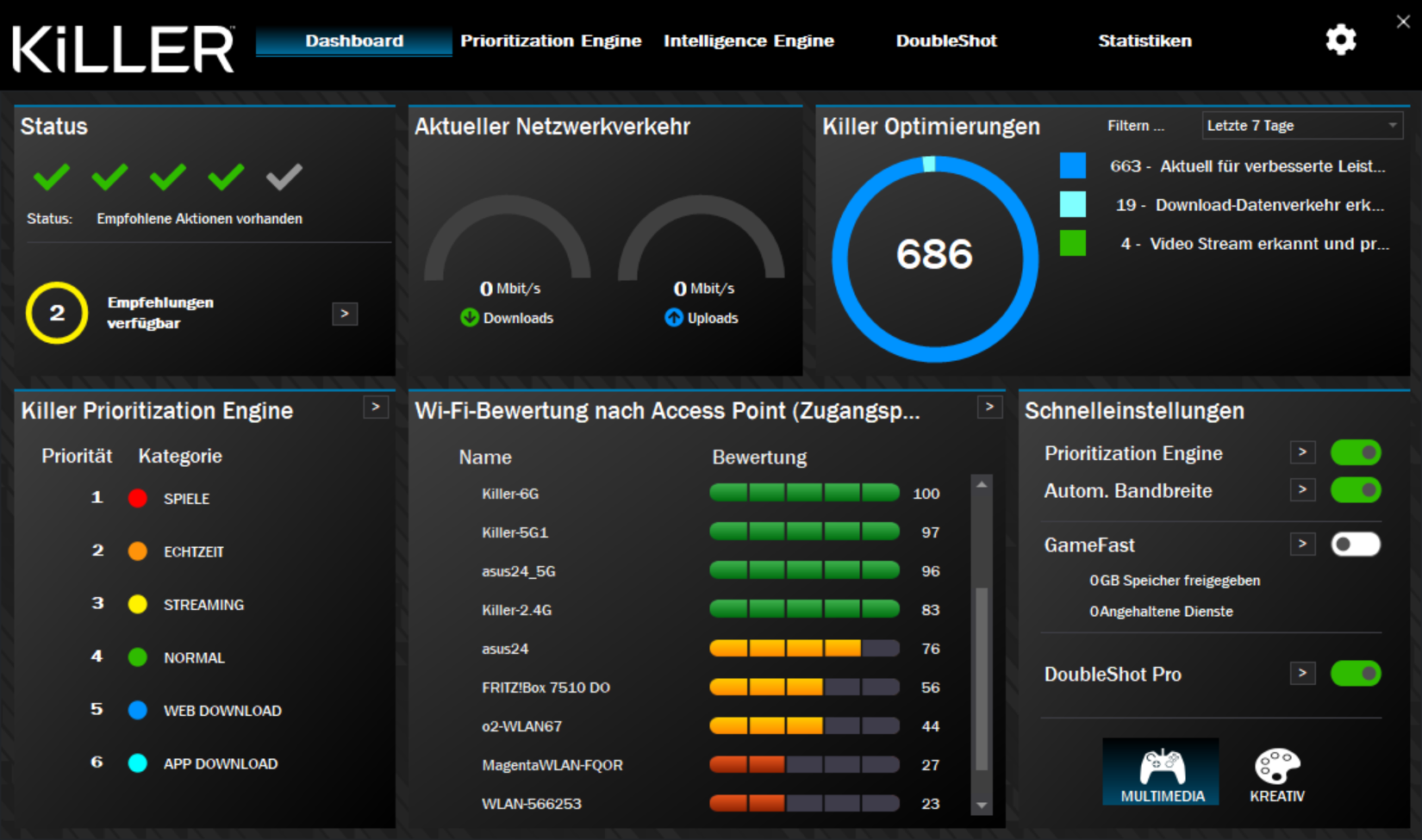
Task: Open the Autom. Bandbreite details arrow
Action: [1302, 490]
